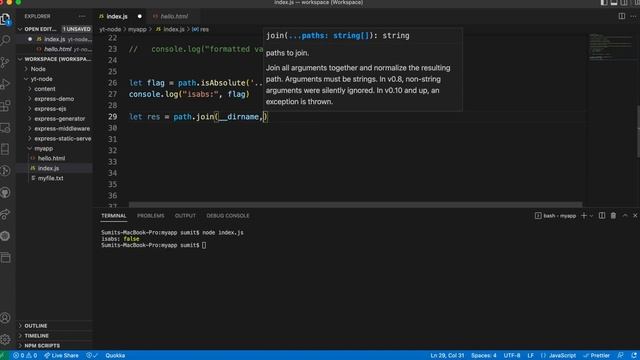Change end of line sequence LF

tap(531, 356)
